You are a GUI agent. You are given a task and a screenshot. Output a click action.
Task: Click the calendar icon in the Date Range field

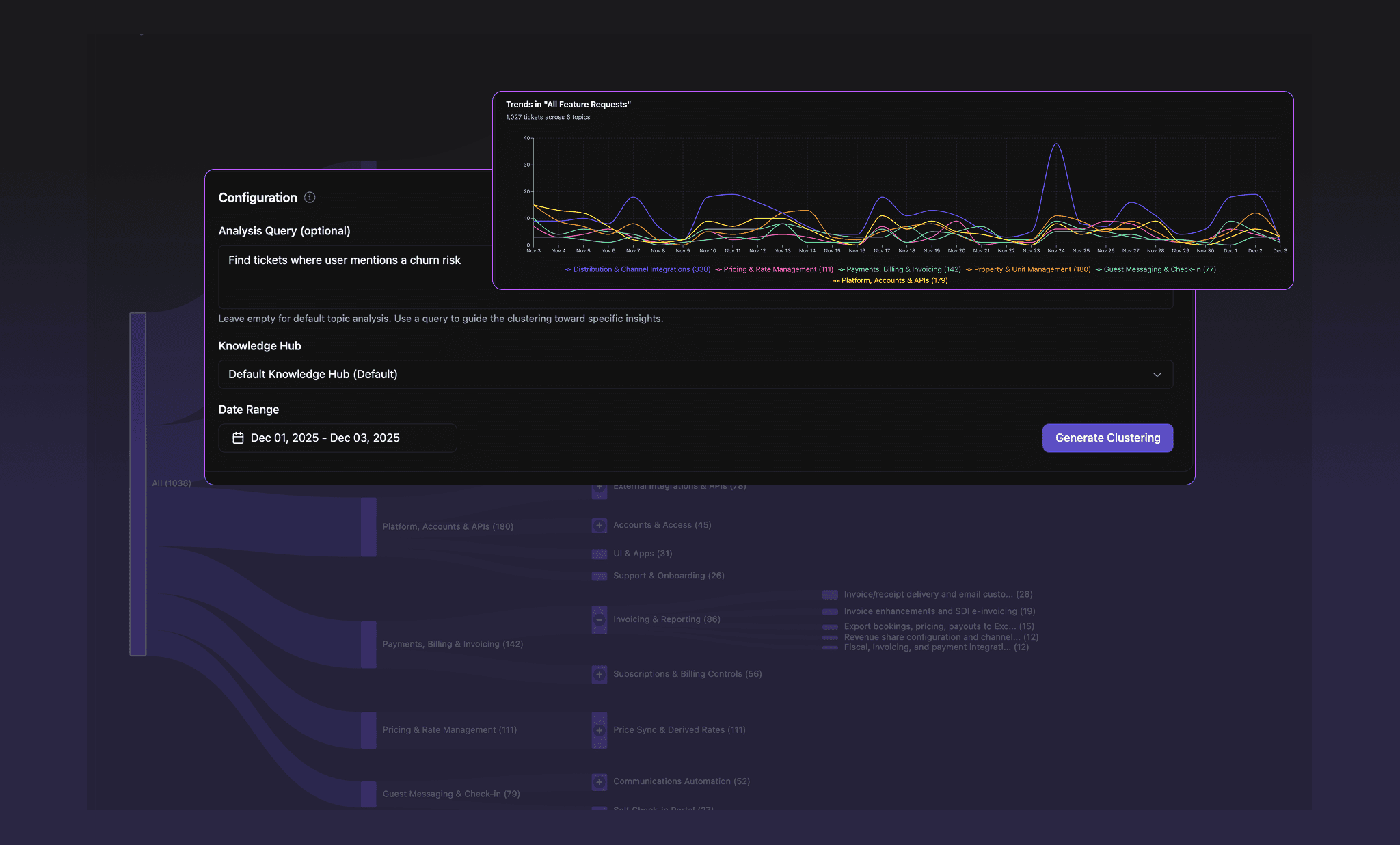point(237,438)
